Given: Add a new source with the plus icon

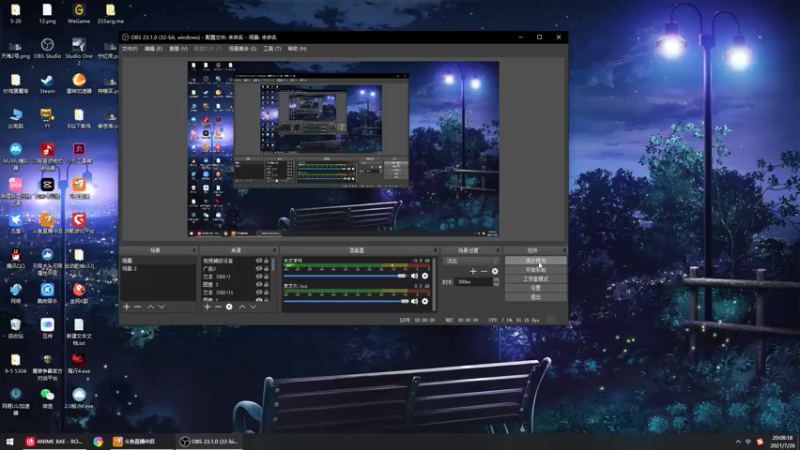Looking at the screenshot, I should click(207, 307).
